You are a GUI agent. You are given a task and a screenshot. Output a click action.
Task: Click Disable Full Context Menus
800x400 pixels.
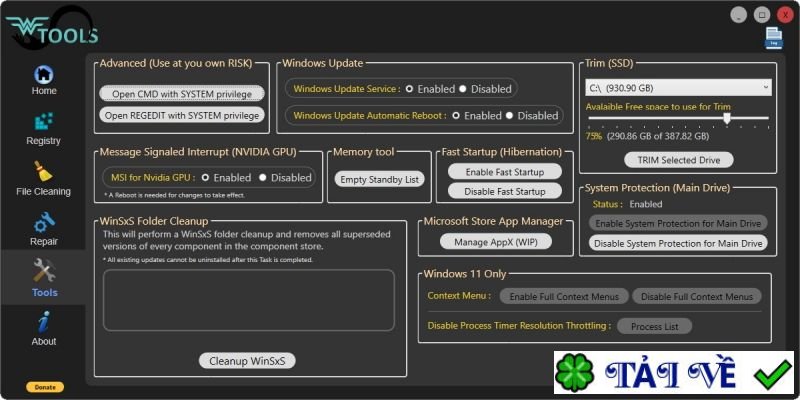coord(697,296)
